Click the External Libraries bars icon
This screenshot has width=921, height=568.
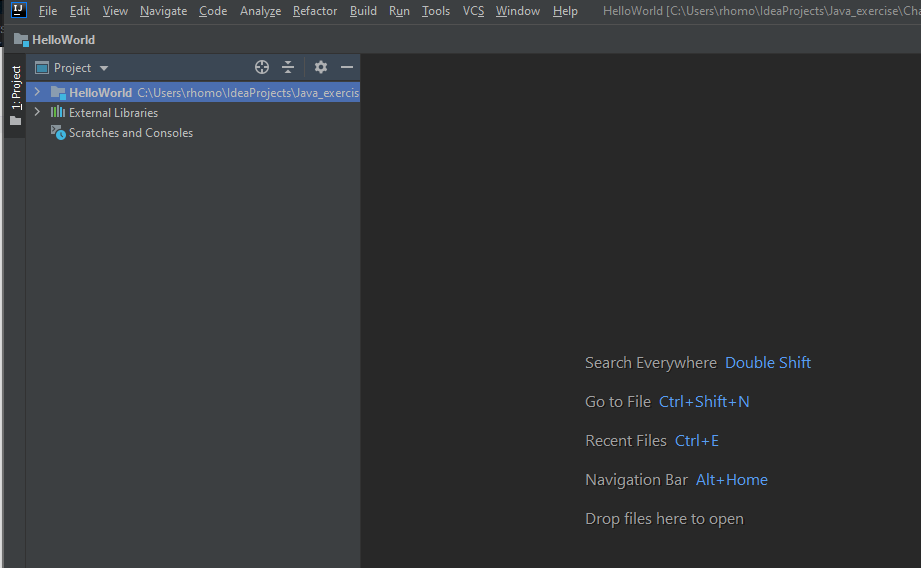coord(58,112)
